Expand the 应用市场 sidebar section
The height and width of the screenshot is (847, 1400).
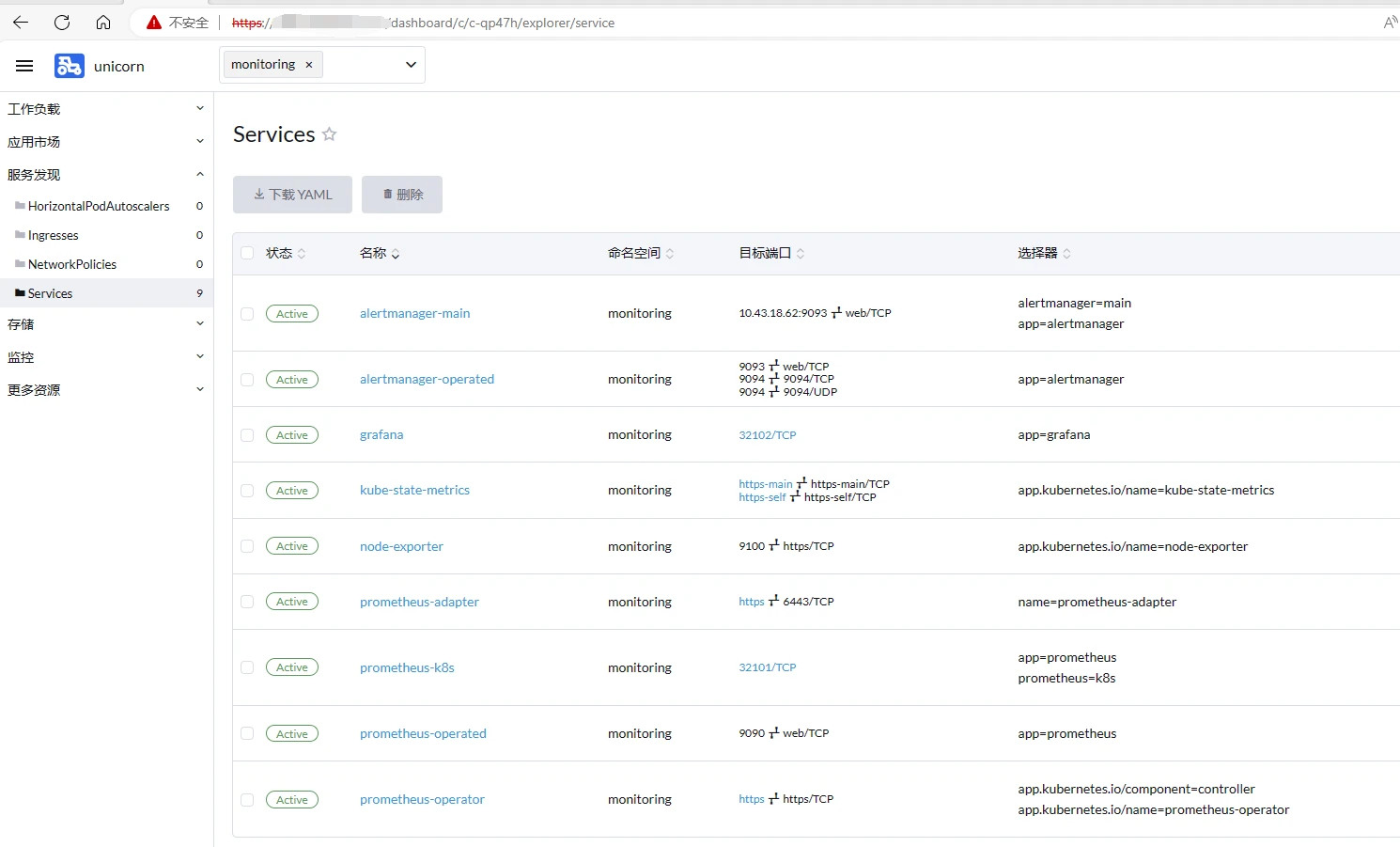106,142
